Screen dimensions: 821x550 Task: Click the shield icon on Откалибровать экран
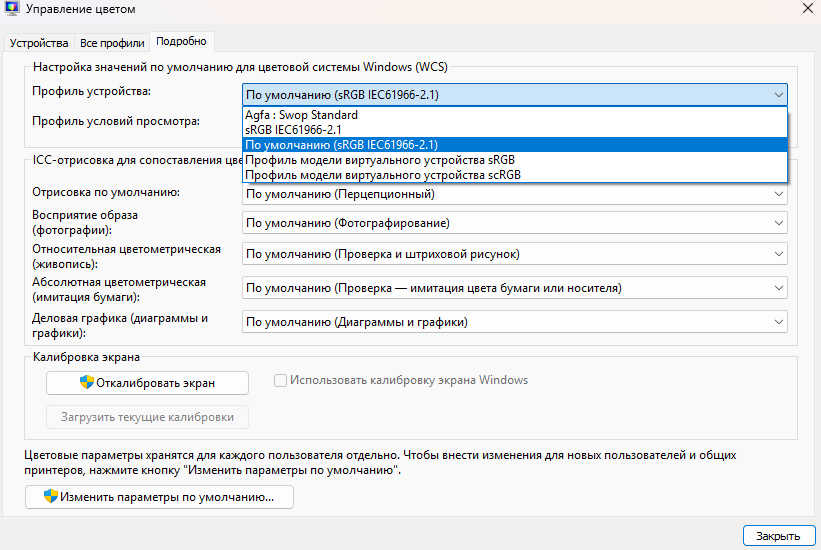(x=86, y=382)
